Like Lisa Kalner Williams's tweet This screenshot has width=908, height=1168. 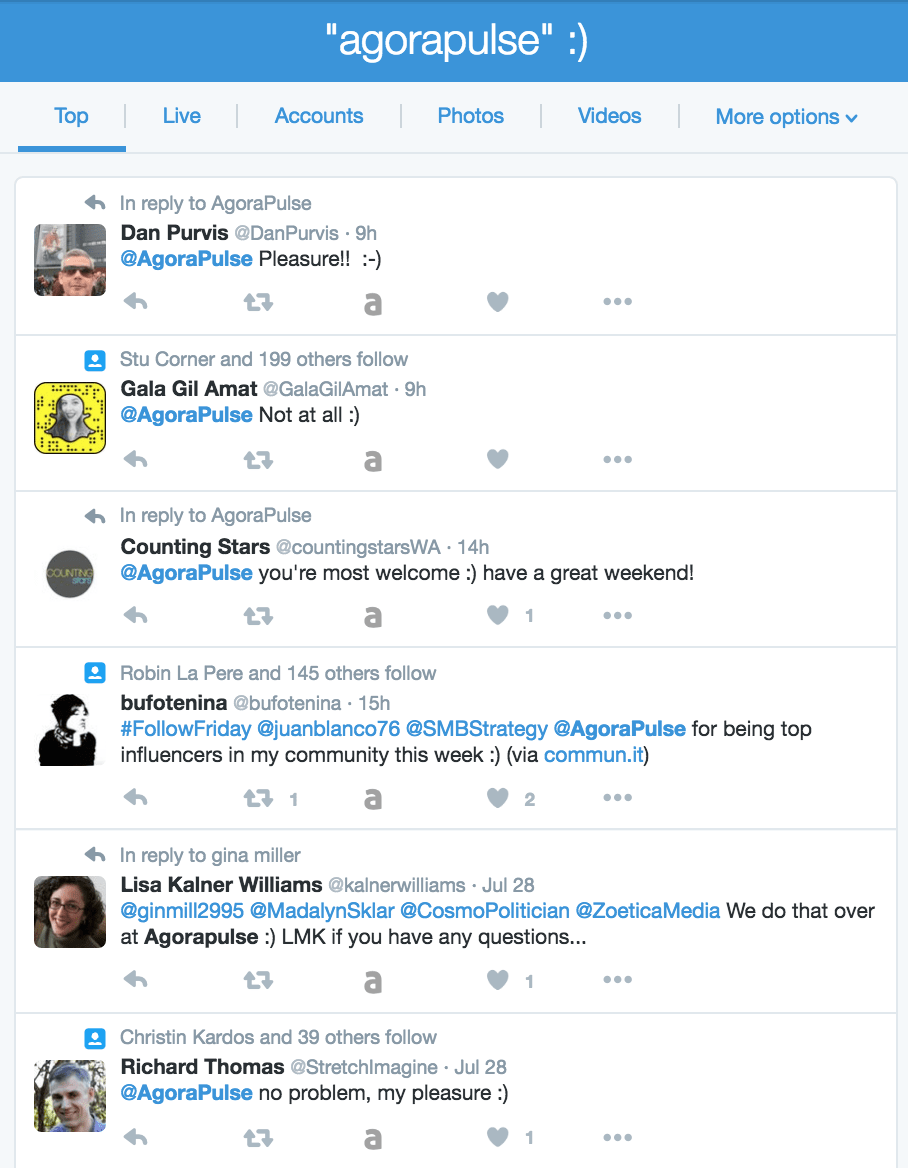click(x=498, y=980)
